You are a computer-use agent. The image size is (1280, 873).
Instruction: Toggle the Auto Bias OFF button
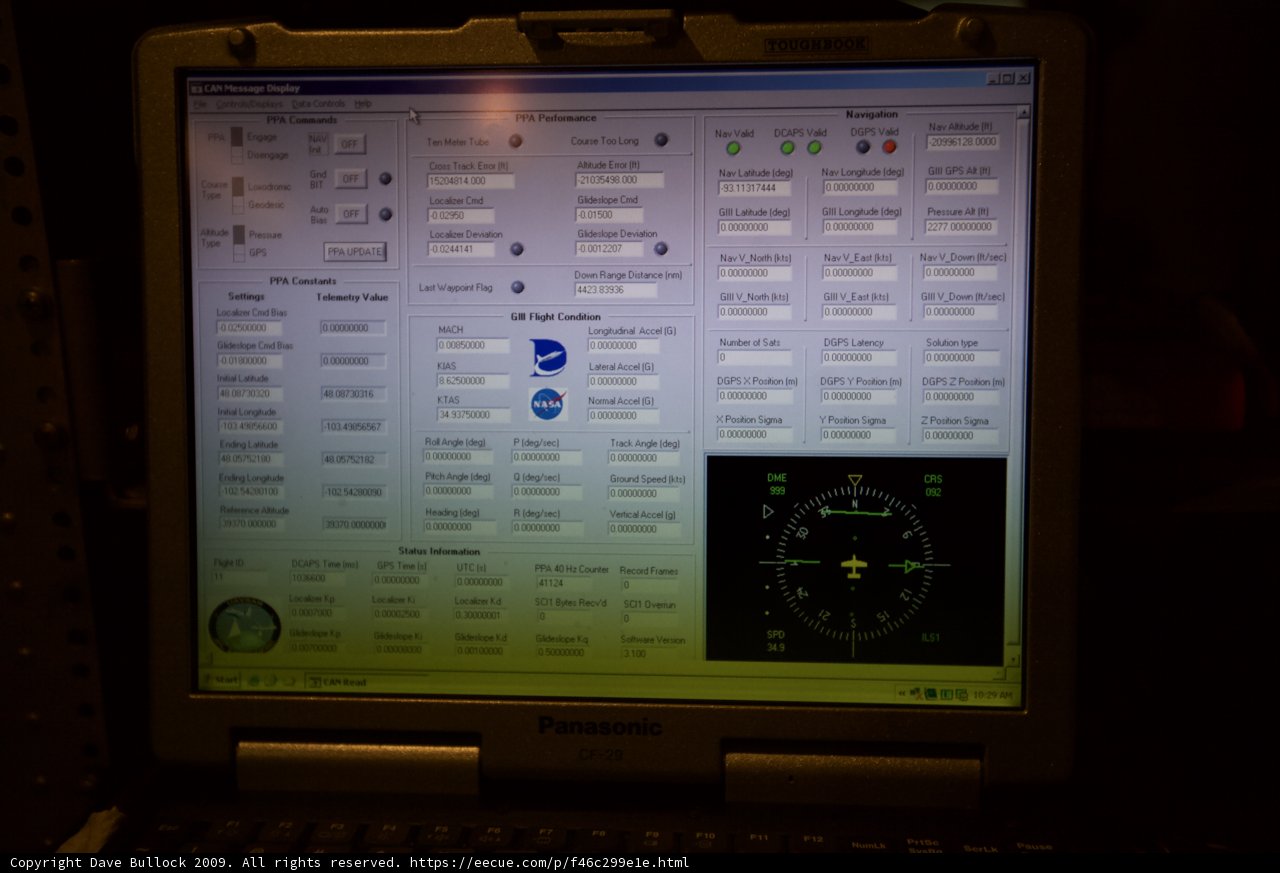point(351,214)
